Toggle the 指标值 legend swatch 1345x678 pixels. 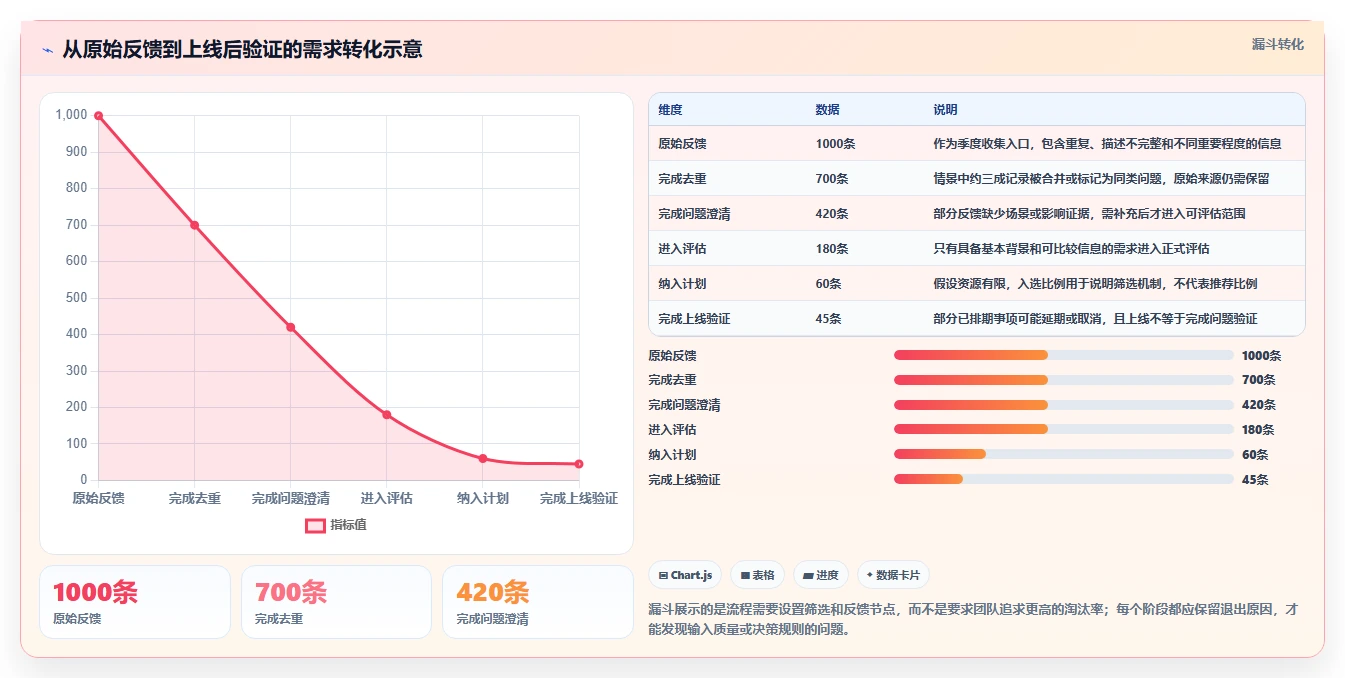315,525
